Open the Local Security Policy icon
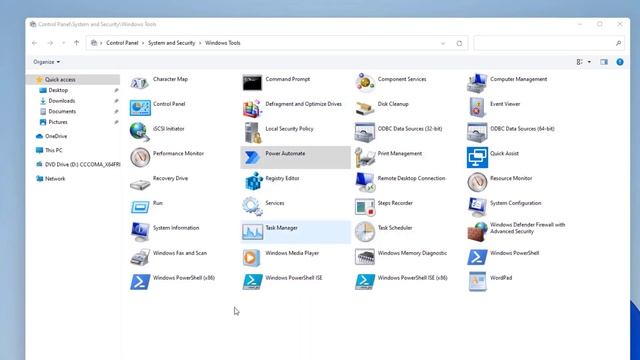The height and width of the screenshot is (360, 640). click(252, 133)
